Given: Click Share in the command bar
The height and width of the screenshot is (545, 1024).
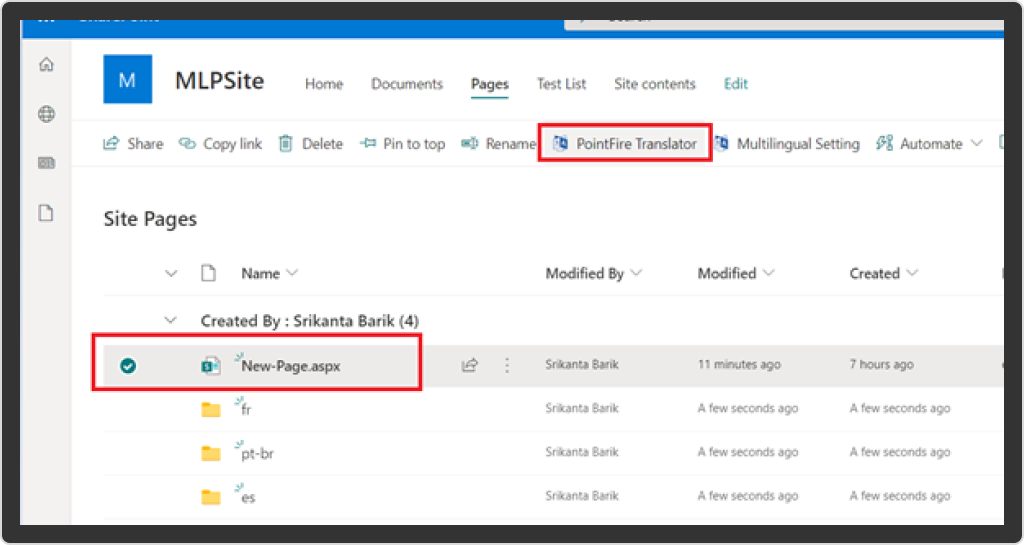Looking at the screenshot, I should click(133, 144).
